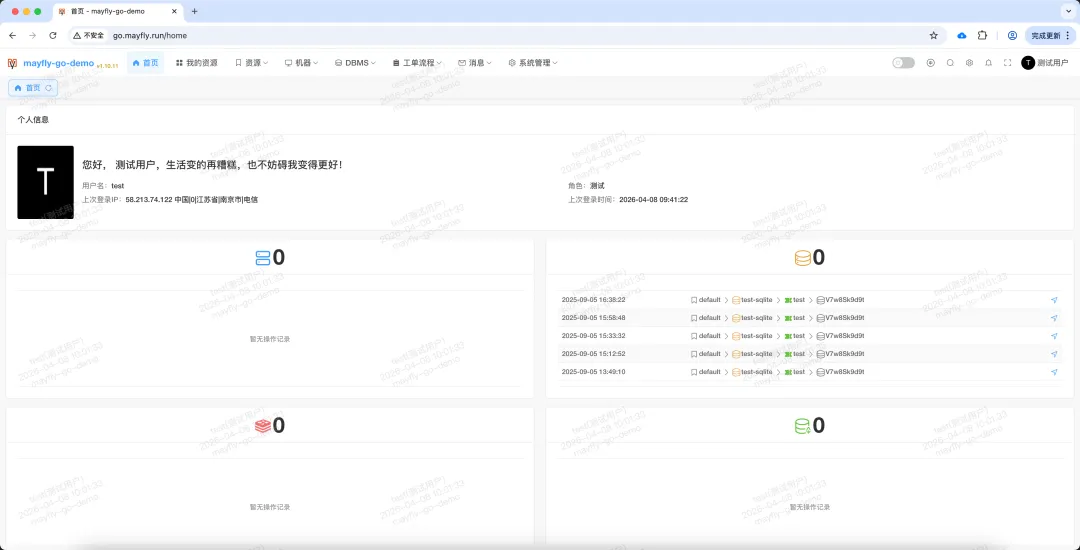This screenshot has width=1080, height=550.
Task: Click the 个人信息 card heading
Action: pos(33,120)
